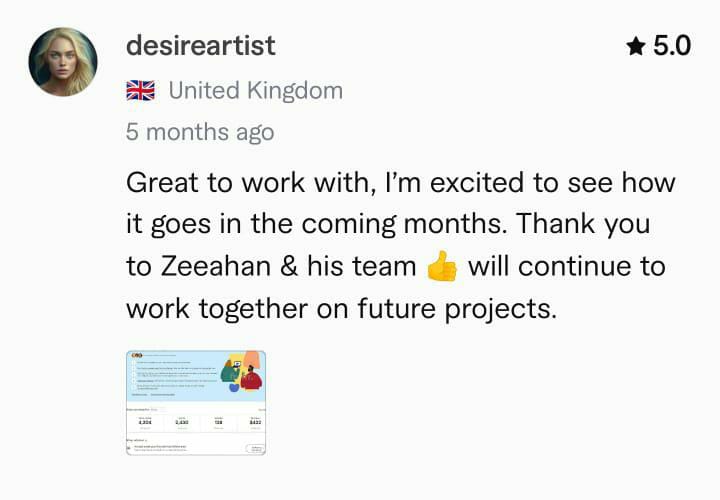Select the 128 statistic in the thumbnail
The height and width of the screenshot is (500, 720).
tap(219, 422)
